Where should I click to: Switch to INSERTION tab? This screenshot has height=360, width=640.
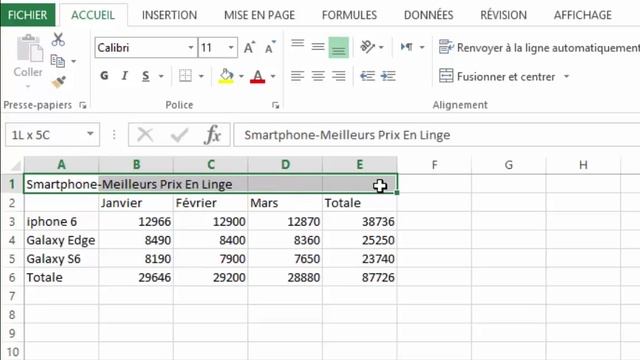pyautogui.click(x=169, y=15)
